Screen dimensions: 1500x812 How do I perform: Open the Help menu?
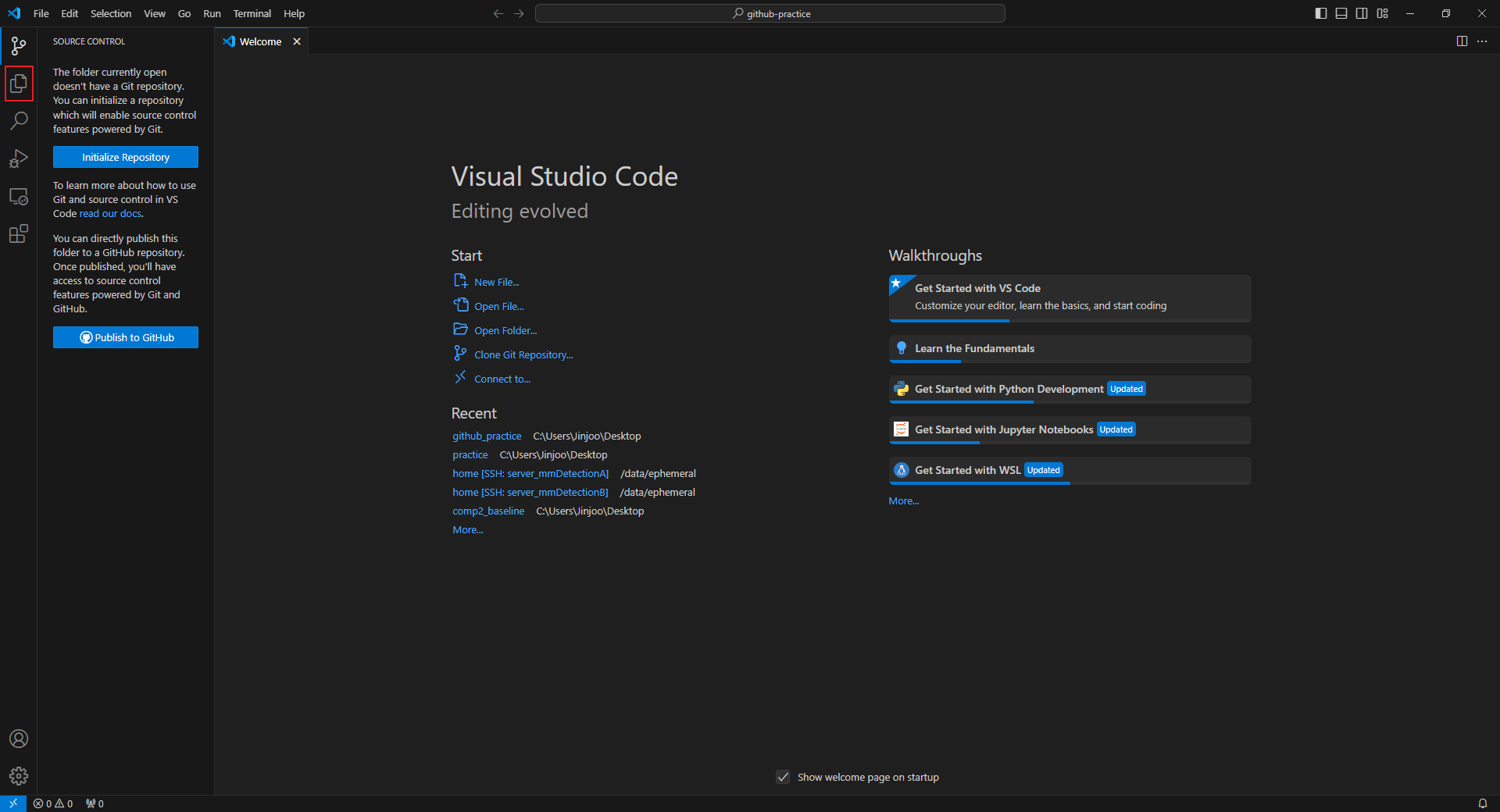click(294, 13)
